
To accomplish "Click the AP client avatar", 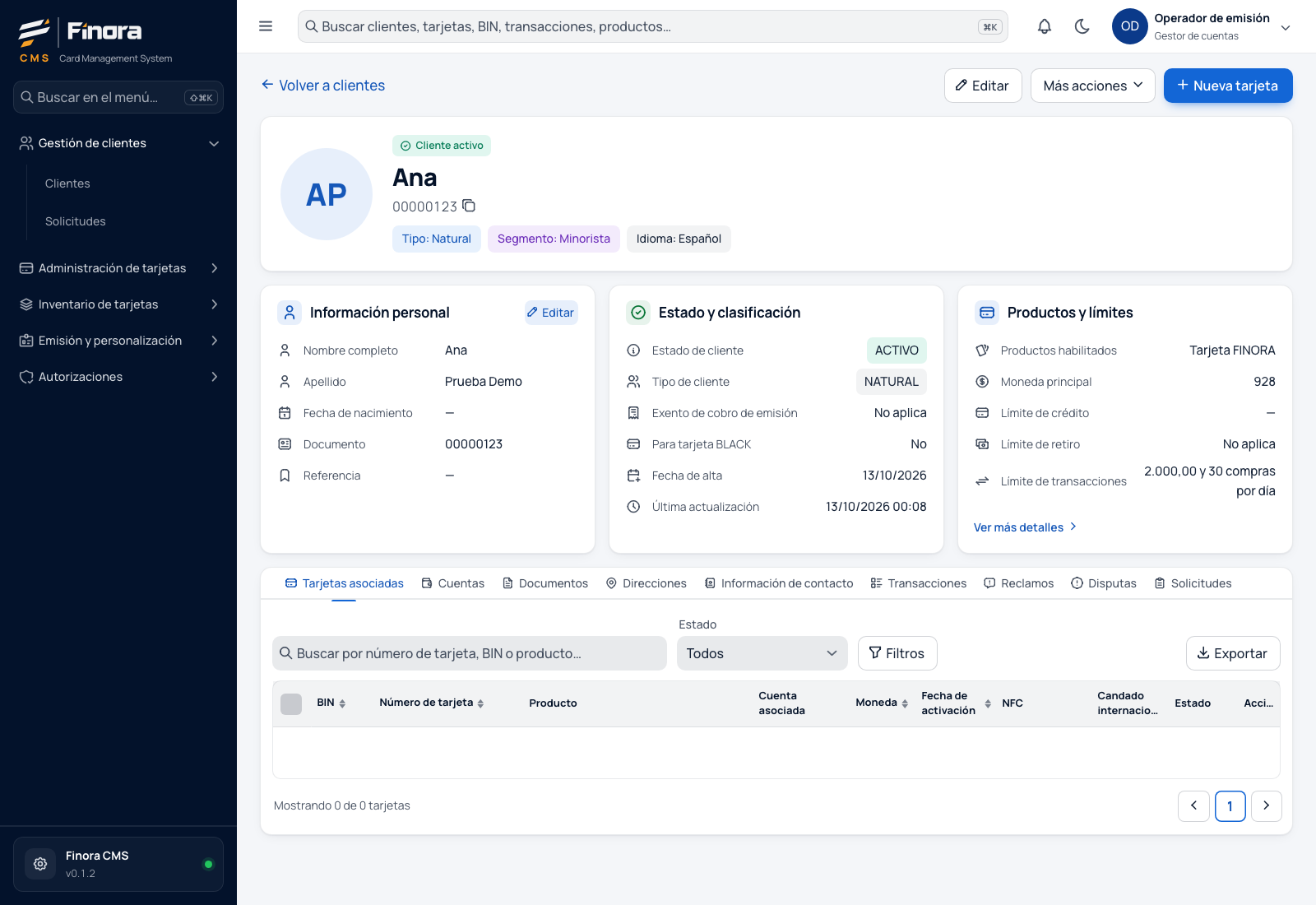I will coord(327,194).
